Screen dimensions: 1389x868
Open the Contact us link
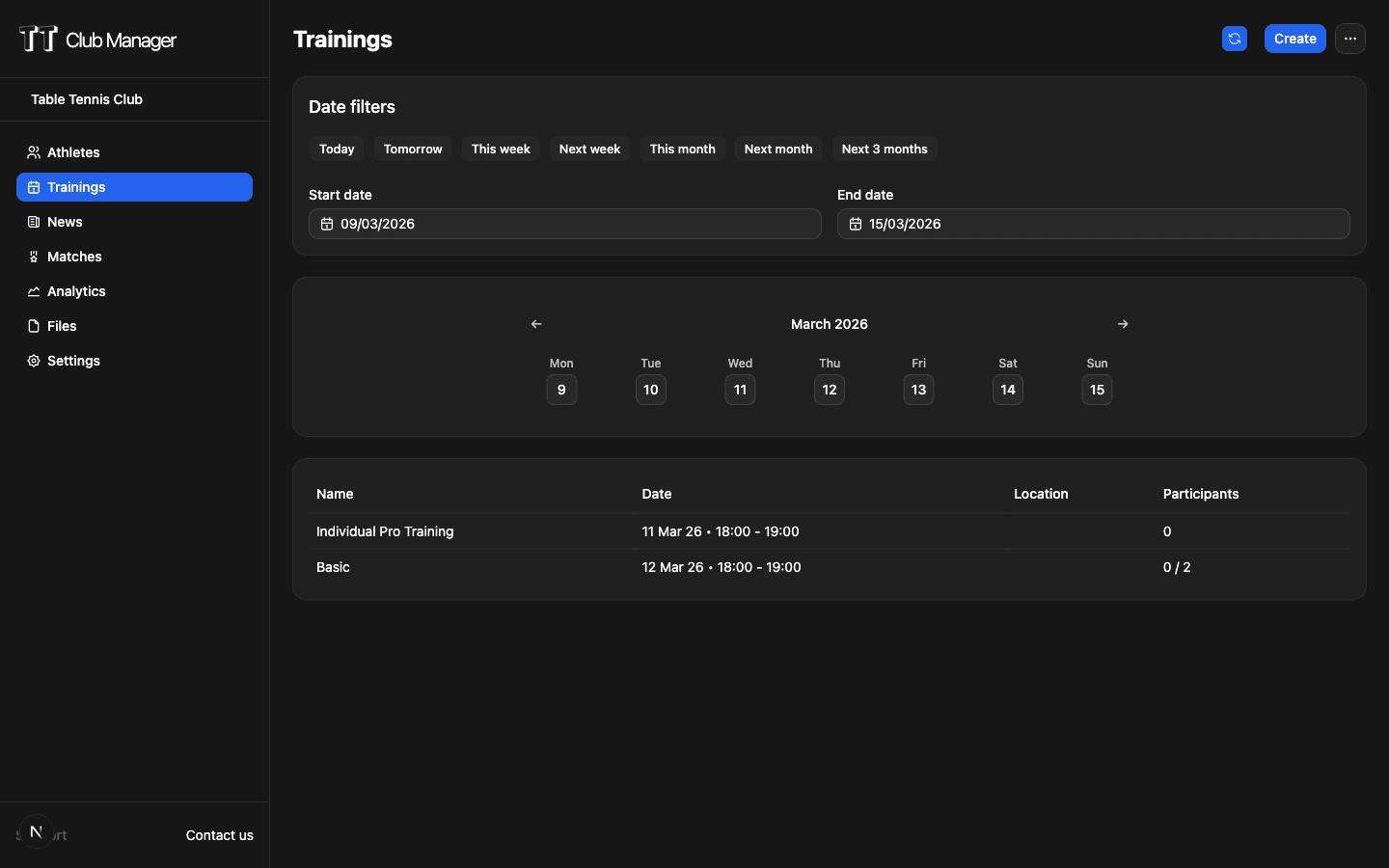pos(219,835)
